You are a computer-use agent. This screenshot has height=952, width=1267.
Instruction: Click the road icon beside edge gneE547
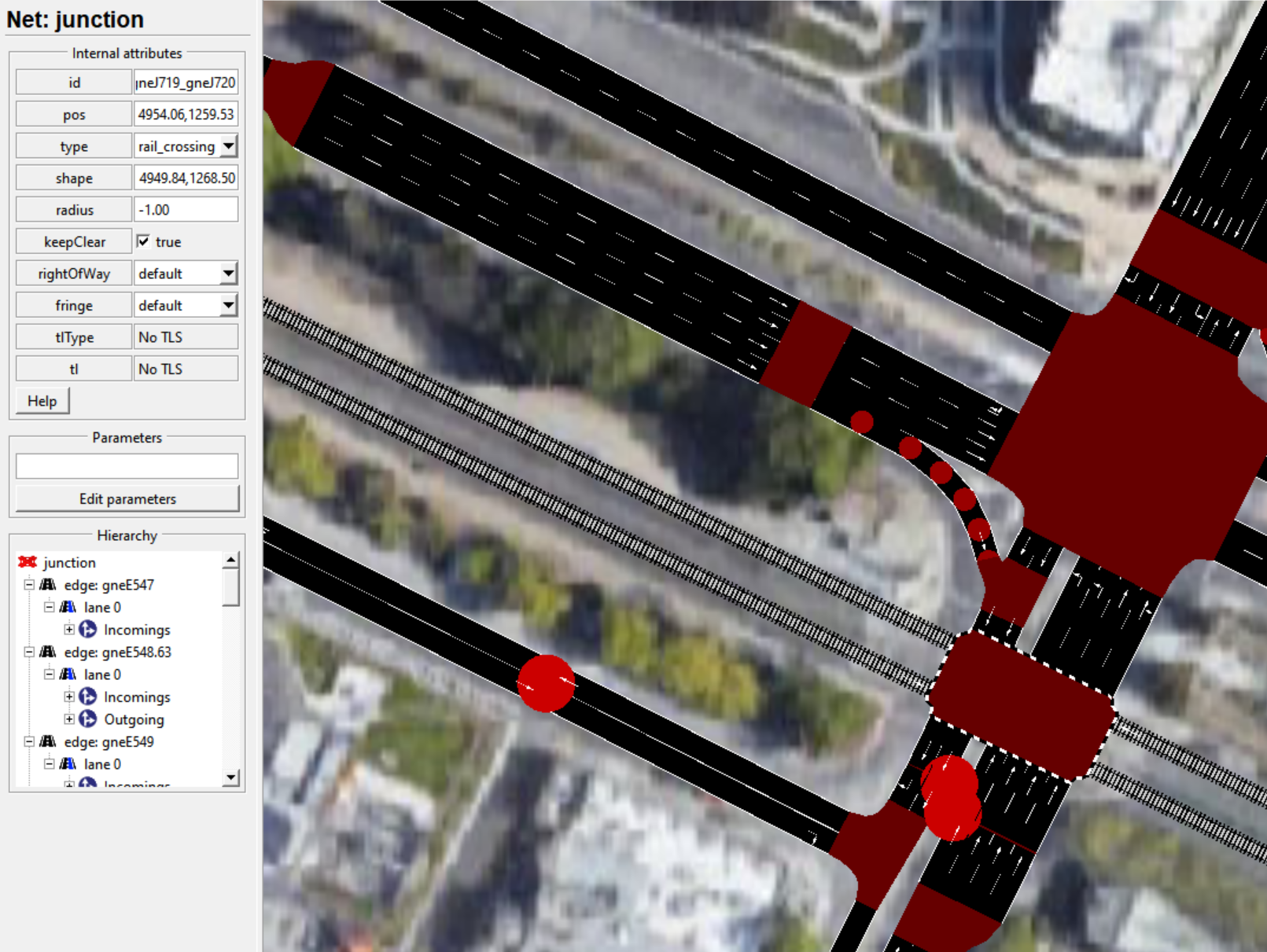tap(48, 585)
